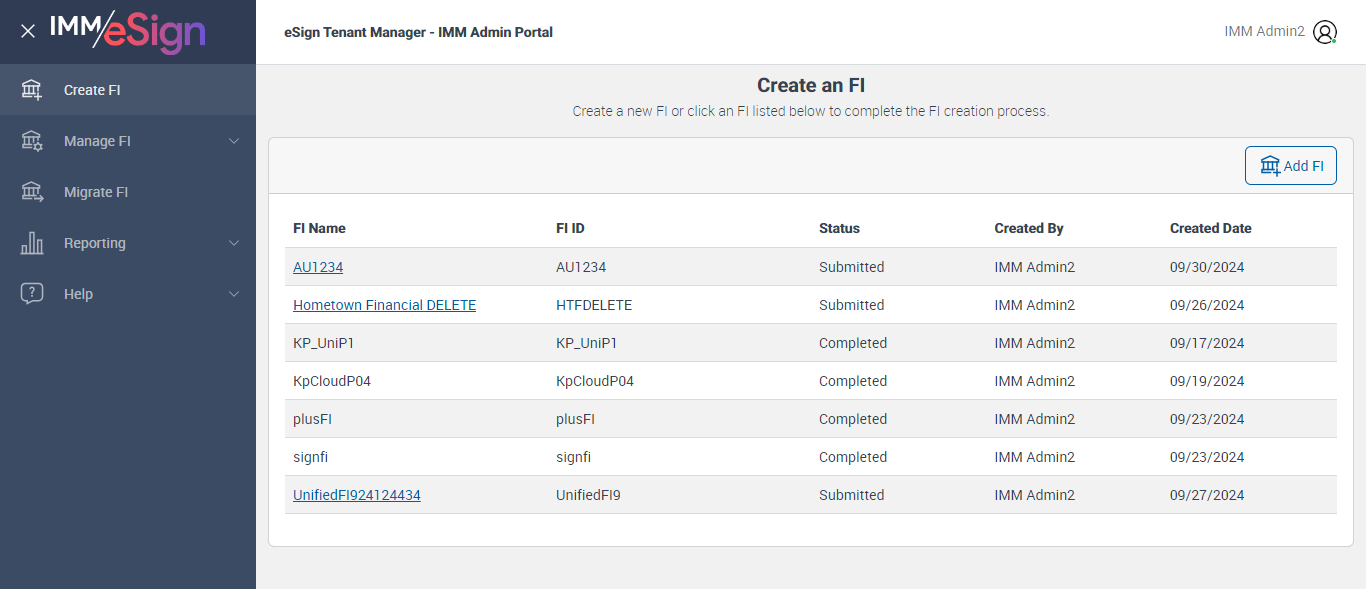Screen dimensions: 1366x589
Task: Click the 09/30/2024 created date
Action: tap(1207, 267)
